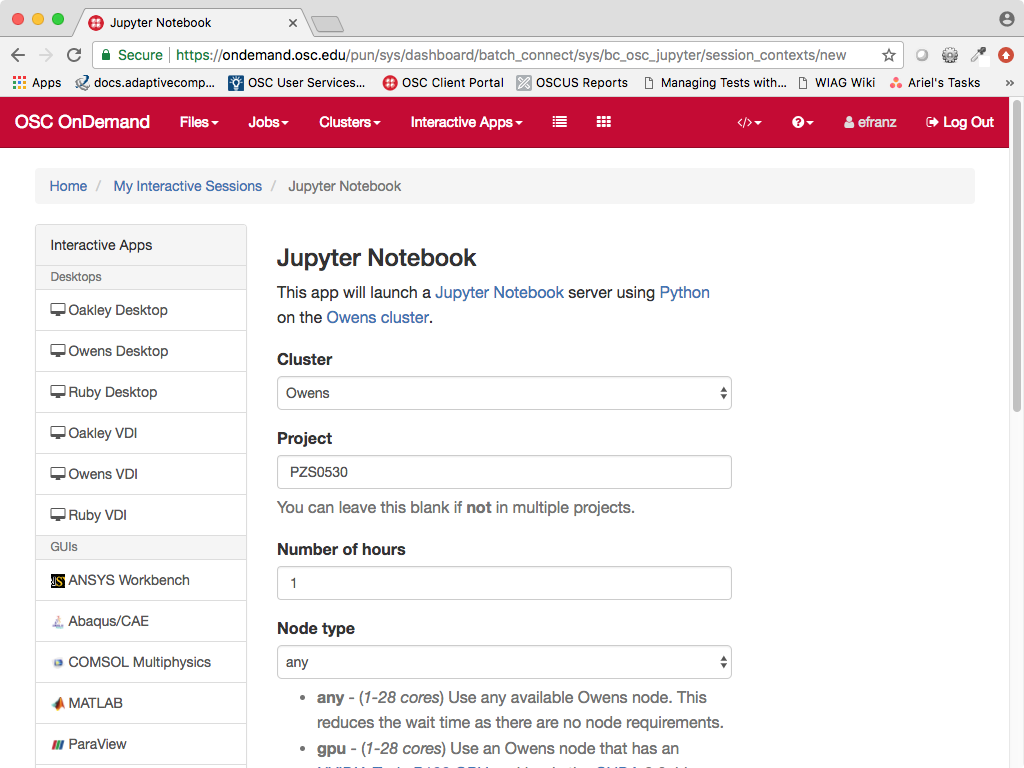
Task: Select Ruby VDI in the sidebar
Action: click(x=141, y=515)
